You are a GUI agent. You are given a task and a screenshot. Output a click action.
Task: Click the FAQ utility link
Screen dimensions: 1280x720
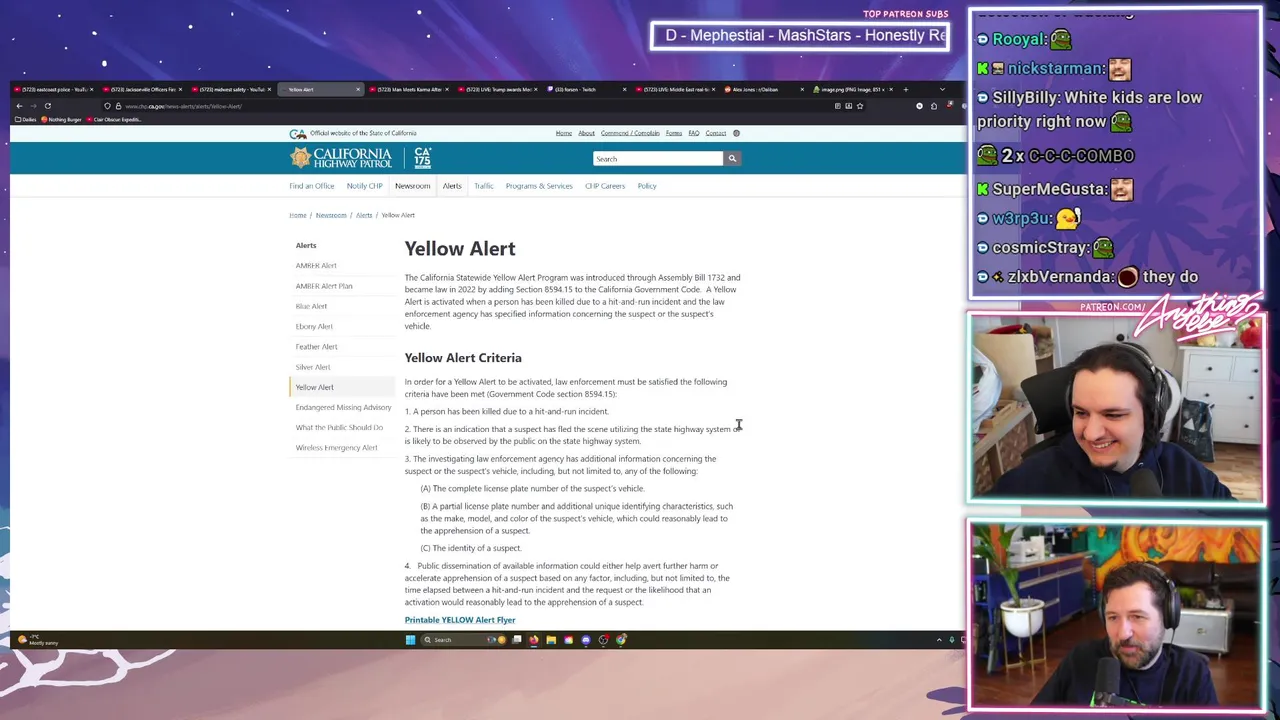click(694, 133)
